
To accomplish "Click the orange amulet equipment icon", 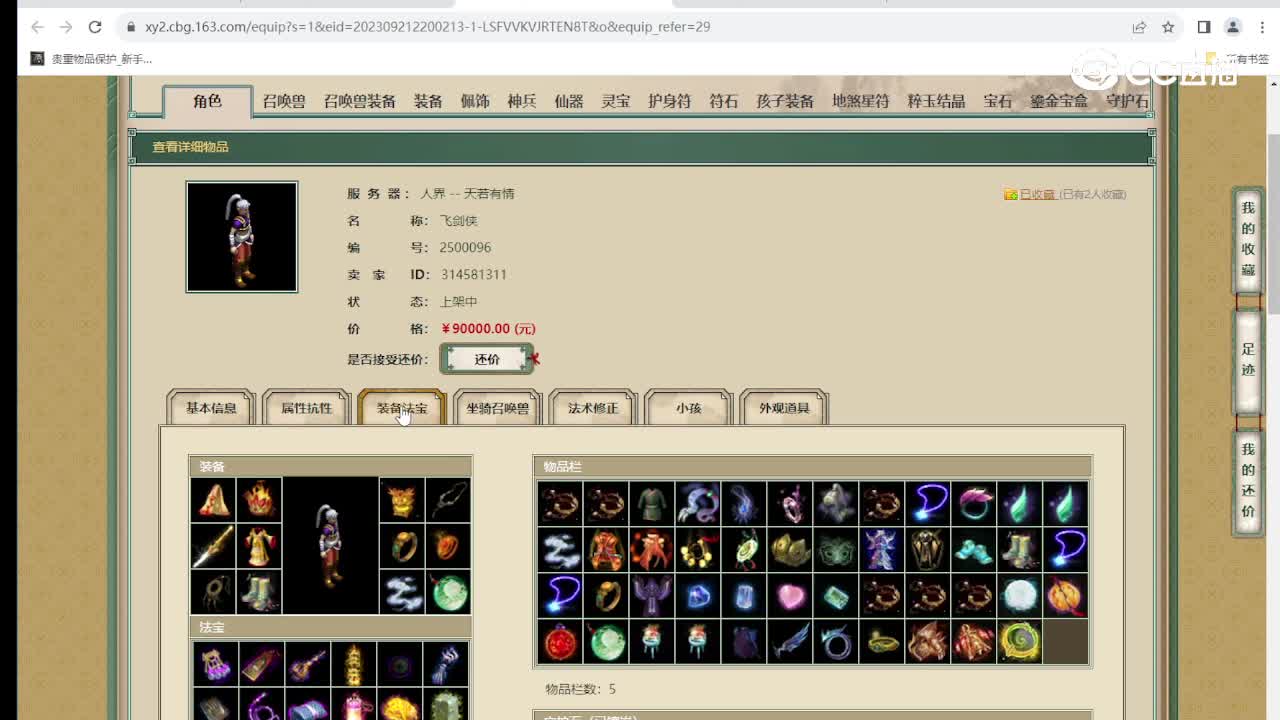I will point(447,545).
